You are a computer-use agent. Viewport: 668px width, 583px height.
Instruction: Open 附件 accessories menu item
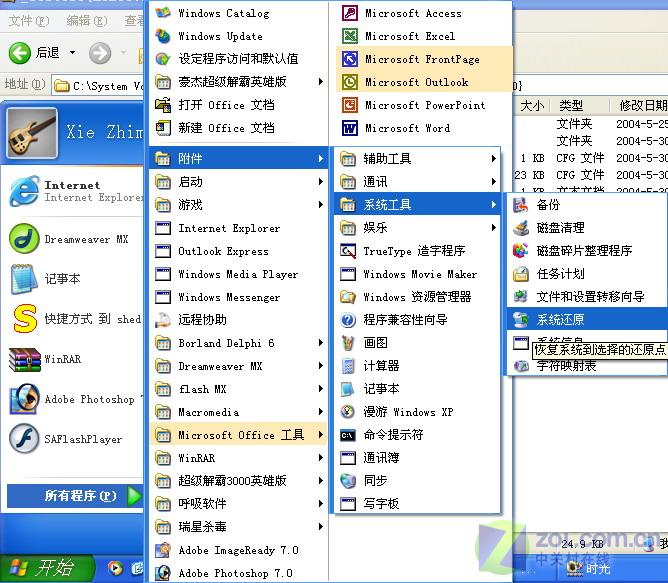[x=239, y=159]
